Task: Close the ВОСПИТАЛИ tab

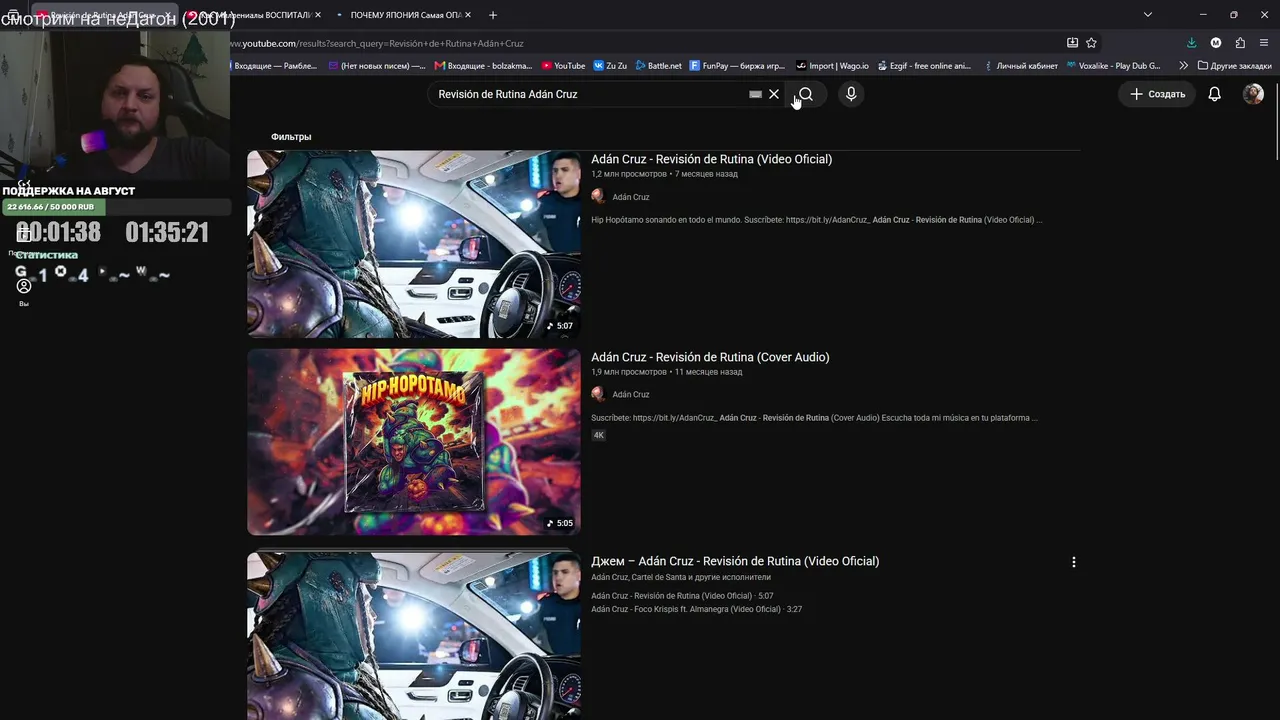Action: click(317, 15)
